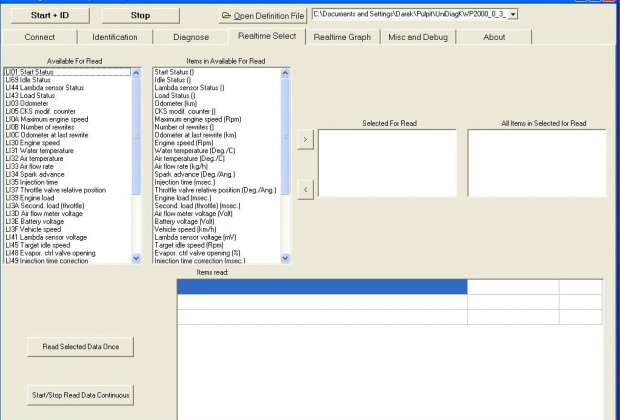The height and width of the screenshot is (420, 620).
Task: Select LI30 Engine speed
Action: point(67,143)
